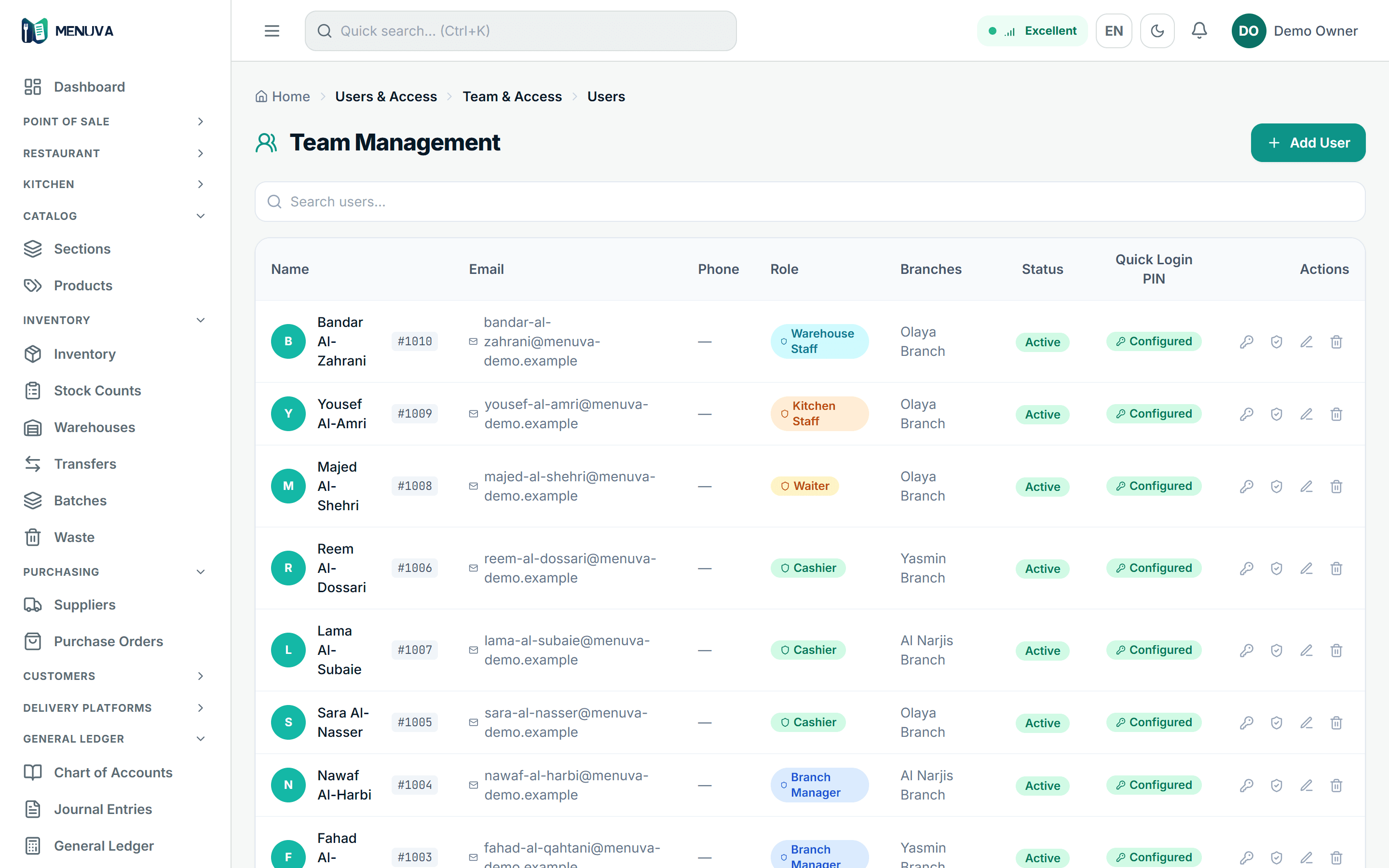The height and width of the screenshot is (868, 1389).
Task: Click Users & Access breadcrumb
Action: [x=386, y=96]
